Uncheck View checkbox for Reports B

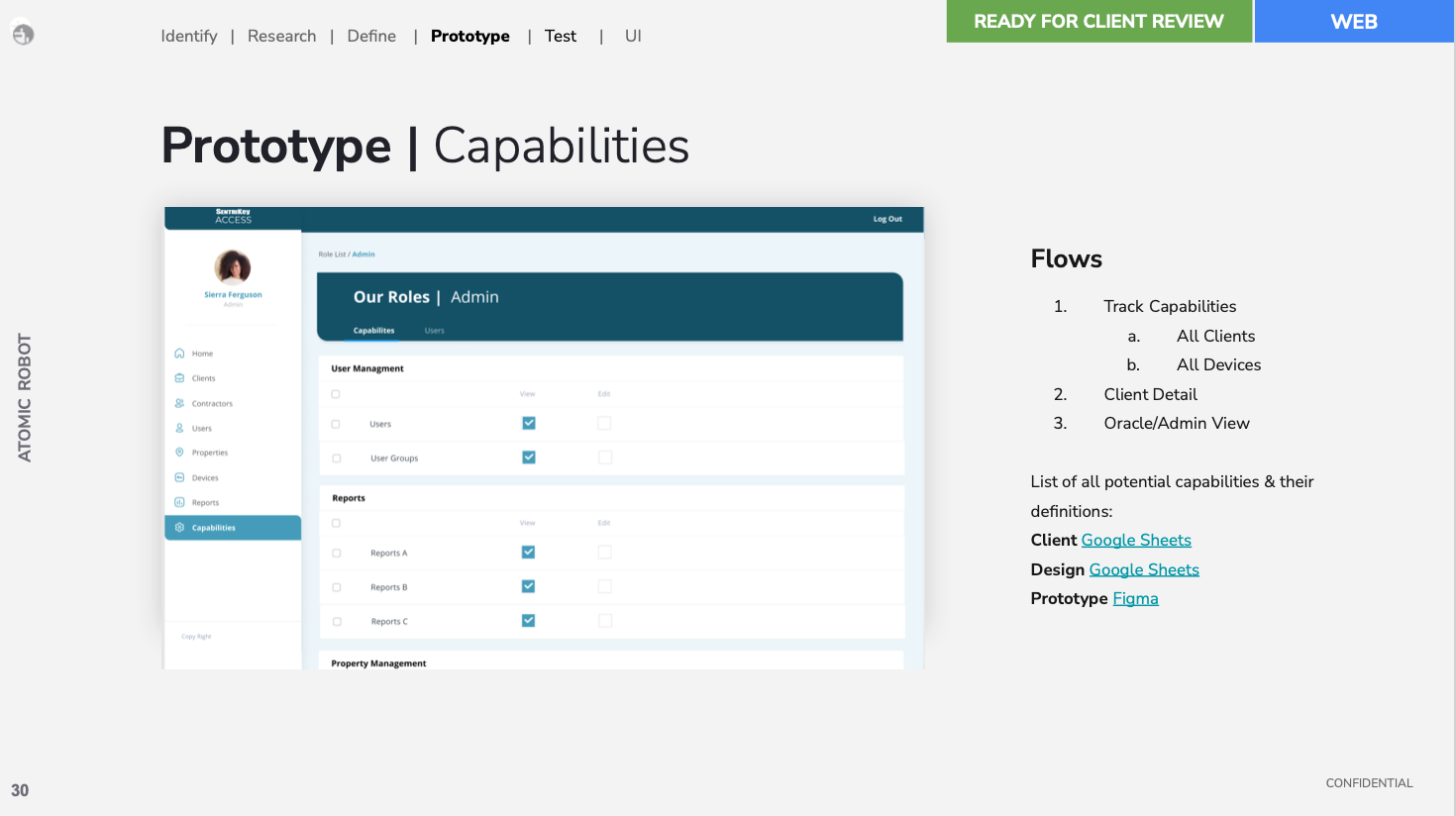click(x=529, y=586)
